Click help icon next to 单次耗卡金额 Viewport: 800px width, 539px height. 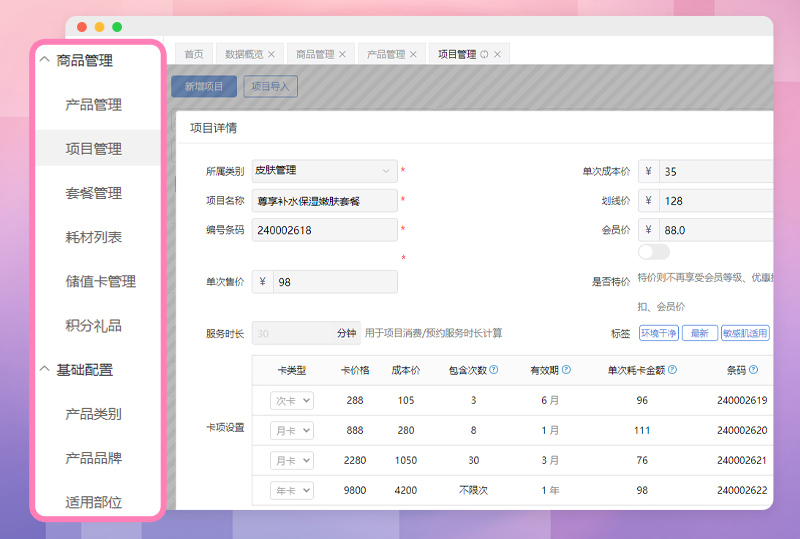(x=671, y=370)
